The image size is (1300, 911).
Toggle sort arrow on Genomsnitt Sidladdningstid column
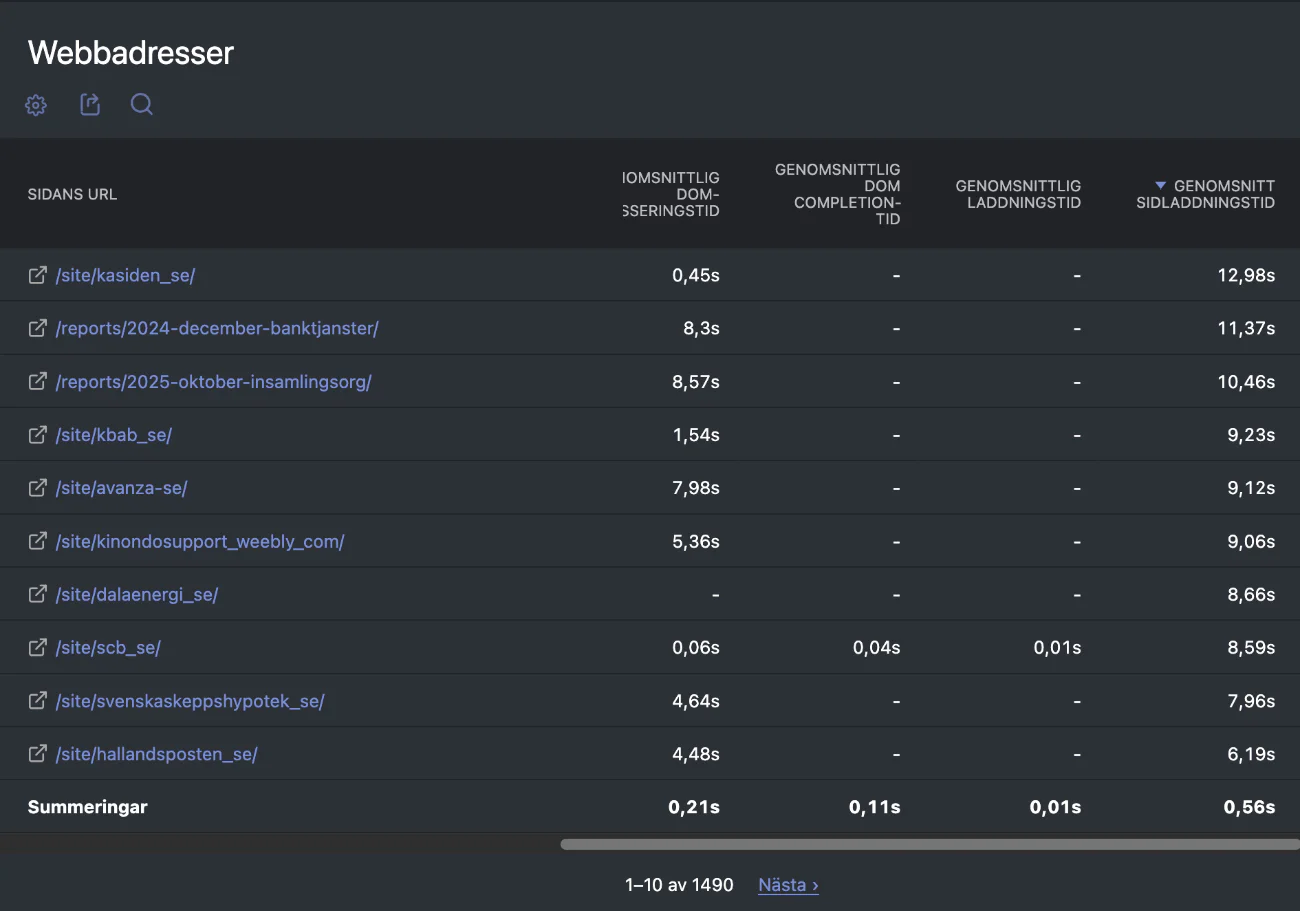tap(1160, 186)
